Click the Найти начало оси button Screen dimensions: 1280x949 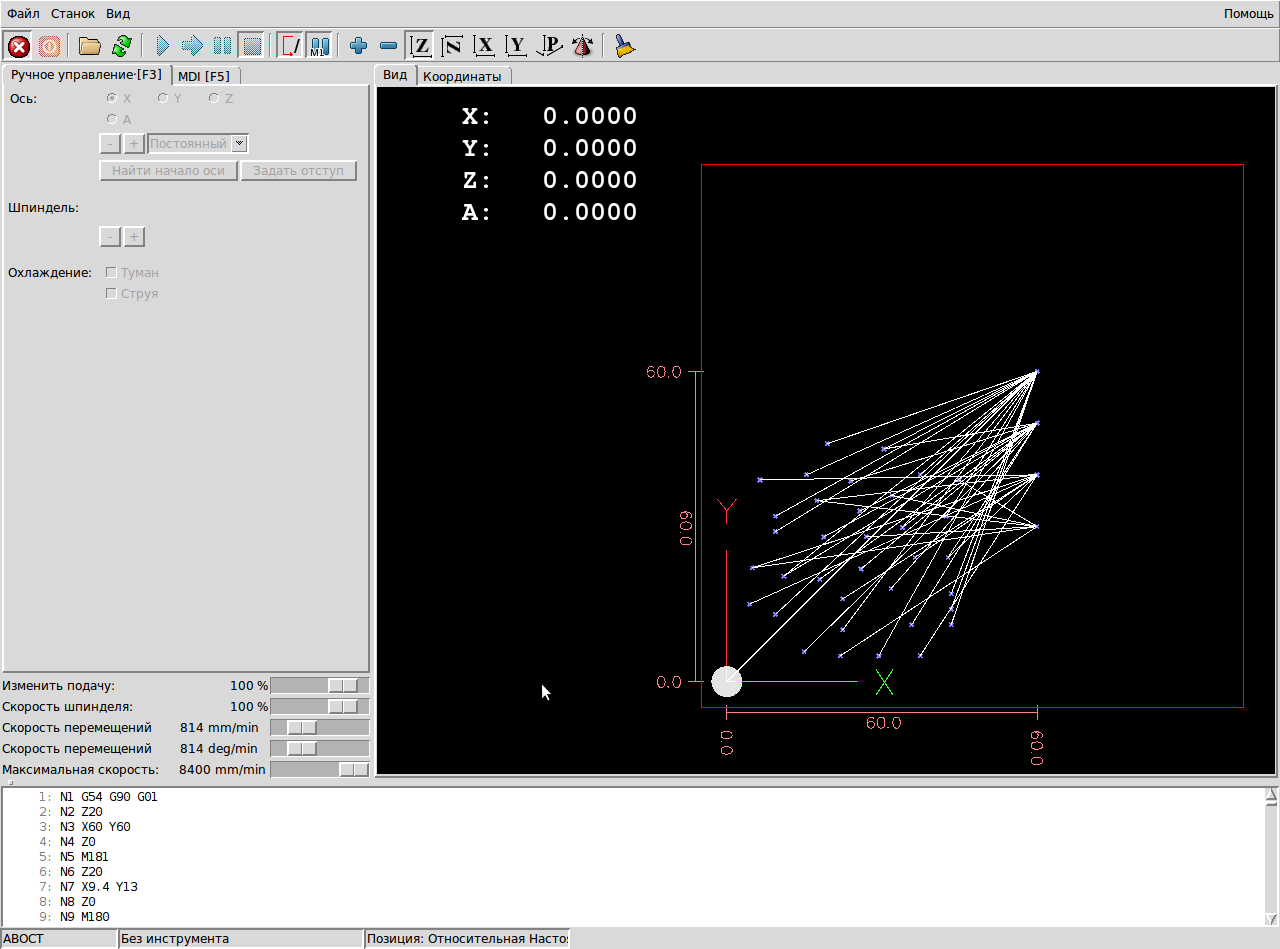(168, 171)
